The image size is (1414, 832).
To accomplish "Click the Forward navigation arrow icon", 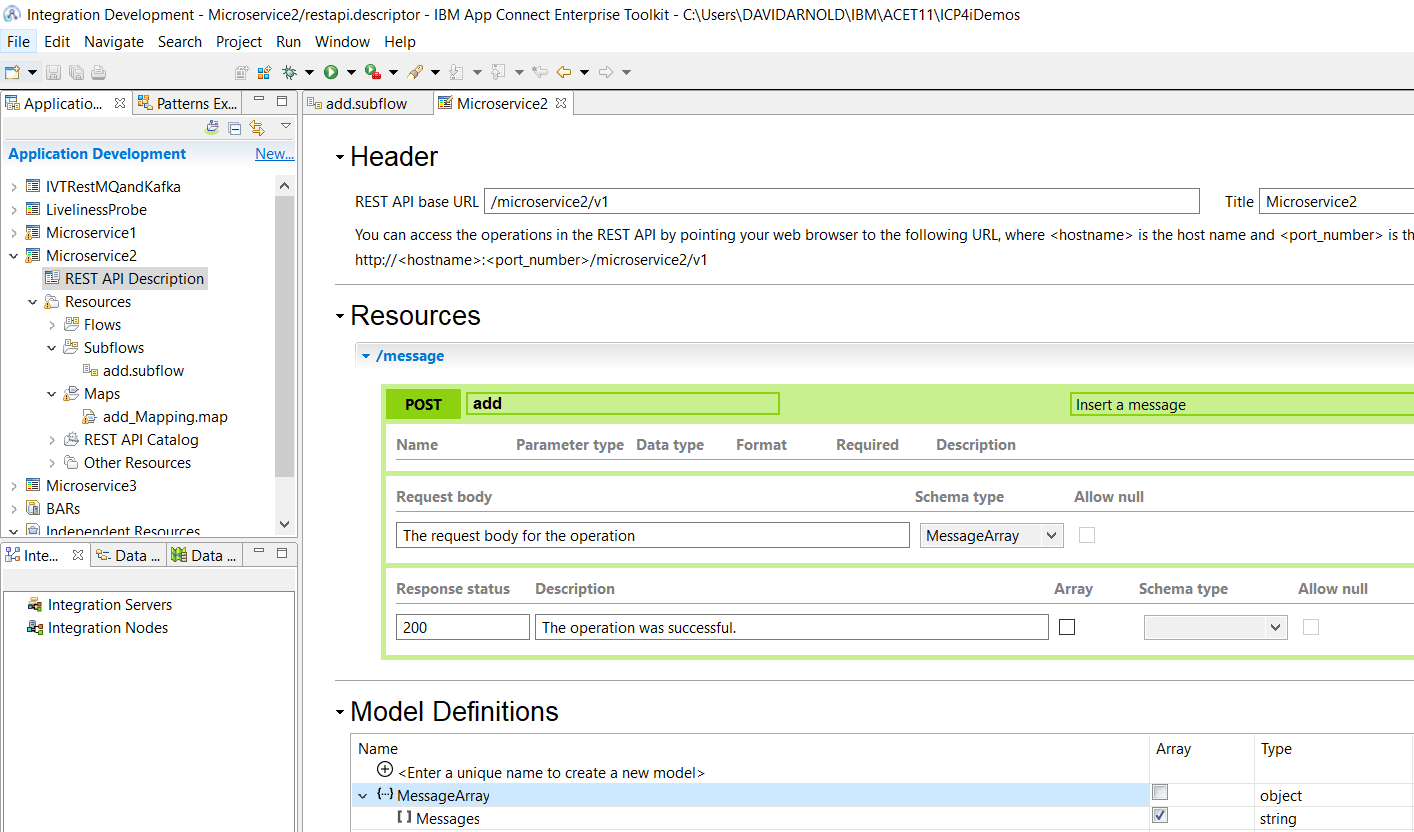I will (605, 72).
